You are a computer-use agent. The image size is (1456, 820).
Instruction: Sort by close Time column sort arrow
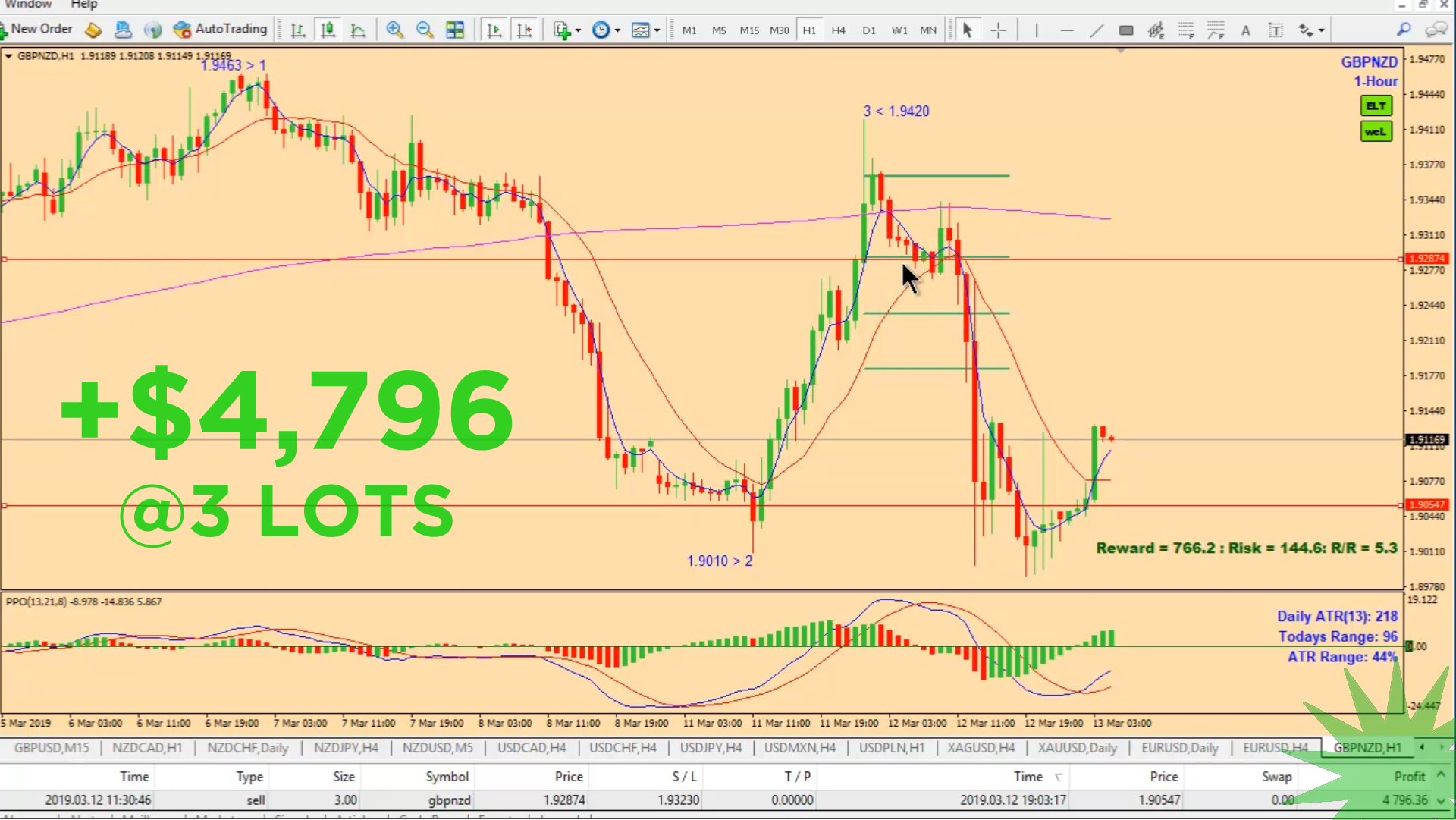pyautogui.click(x=1059, y=778)
